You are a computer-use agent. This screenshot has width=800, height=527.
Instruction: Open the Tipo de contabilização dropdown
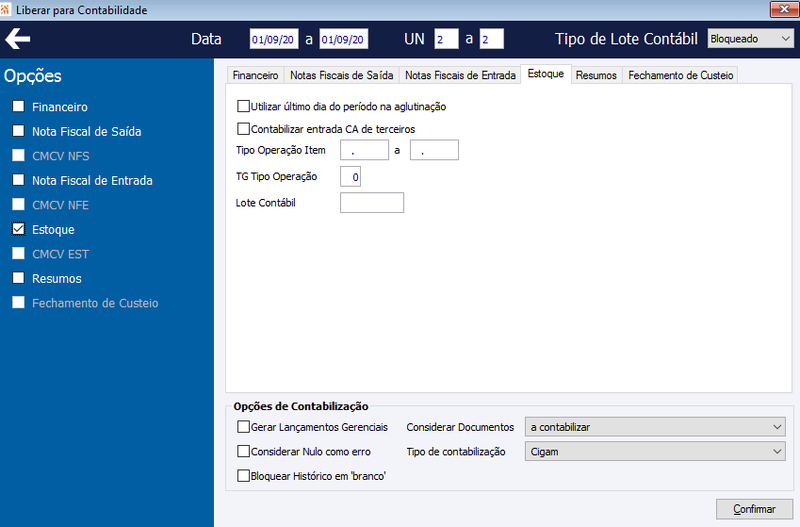coord(655,451)
